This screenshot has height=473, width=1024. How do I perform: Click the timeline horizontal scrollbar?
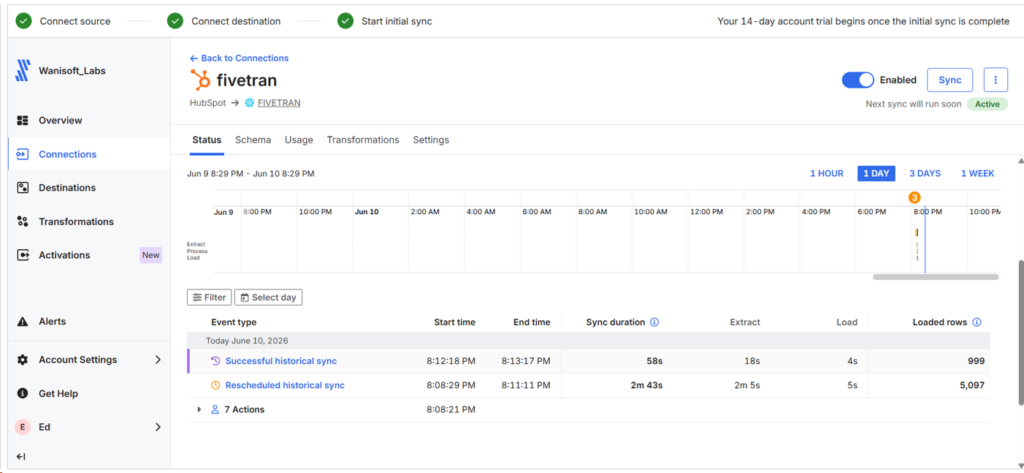935,277
